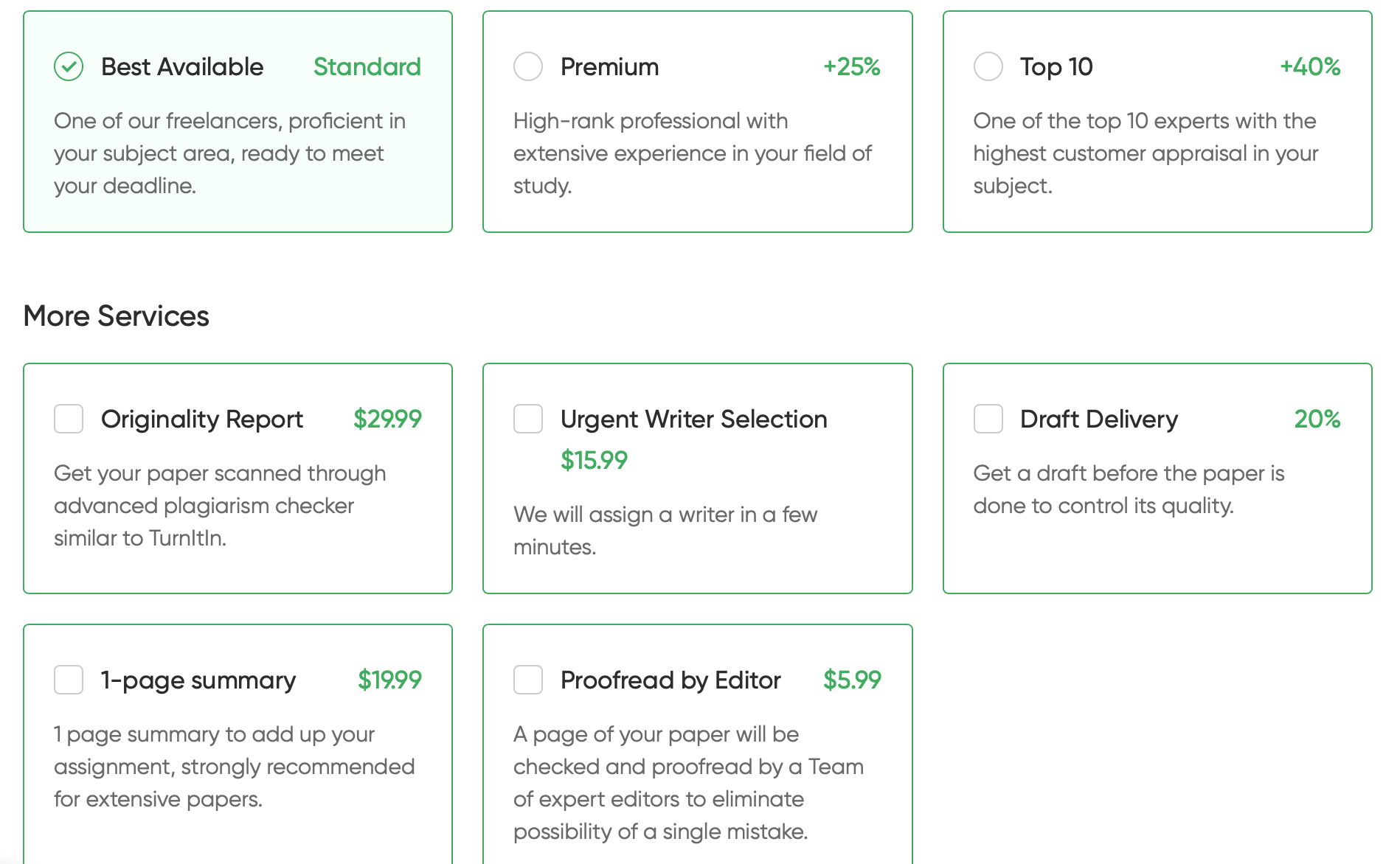Tick the Originality Report checkbox
1400x864 pixels.
pos(69,419)
